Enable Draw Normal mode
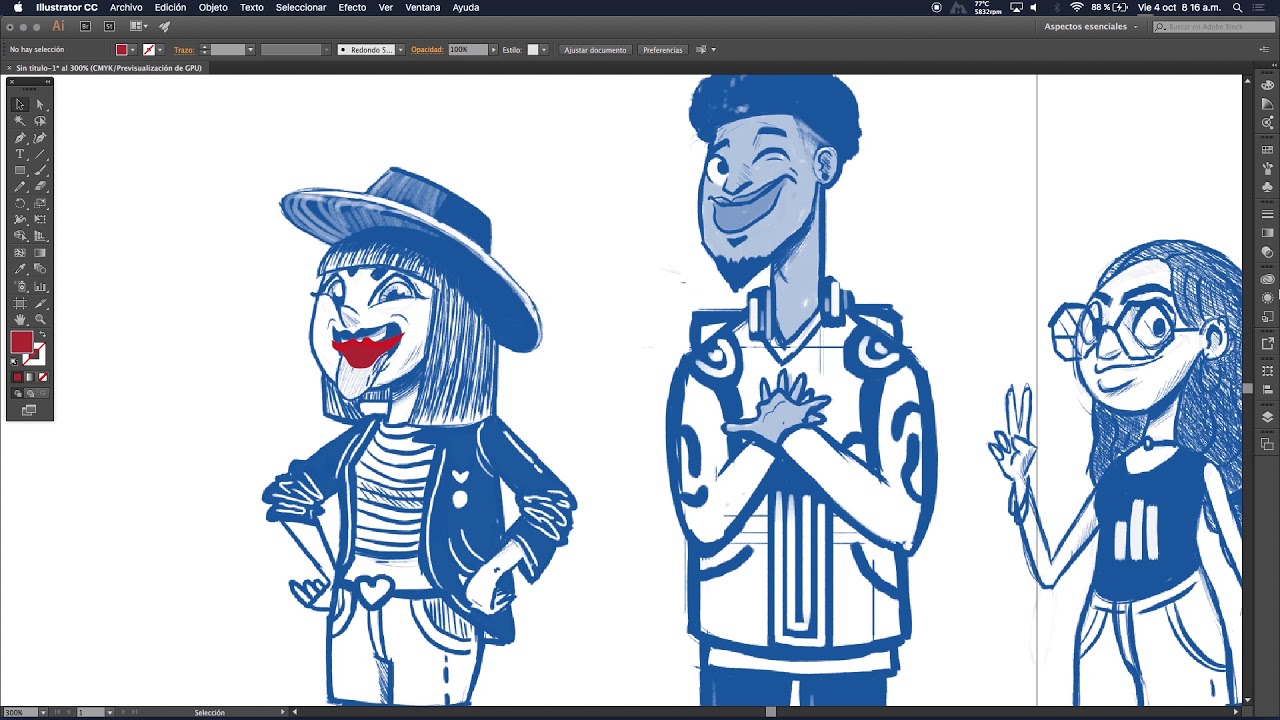 [17, 393]
